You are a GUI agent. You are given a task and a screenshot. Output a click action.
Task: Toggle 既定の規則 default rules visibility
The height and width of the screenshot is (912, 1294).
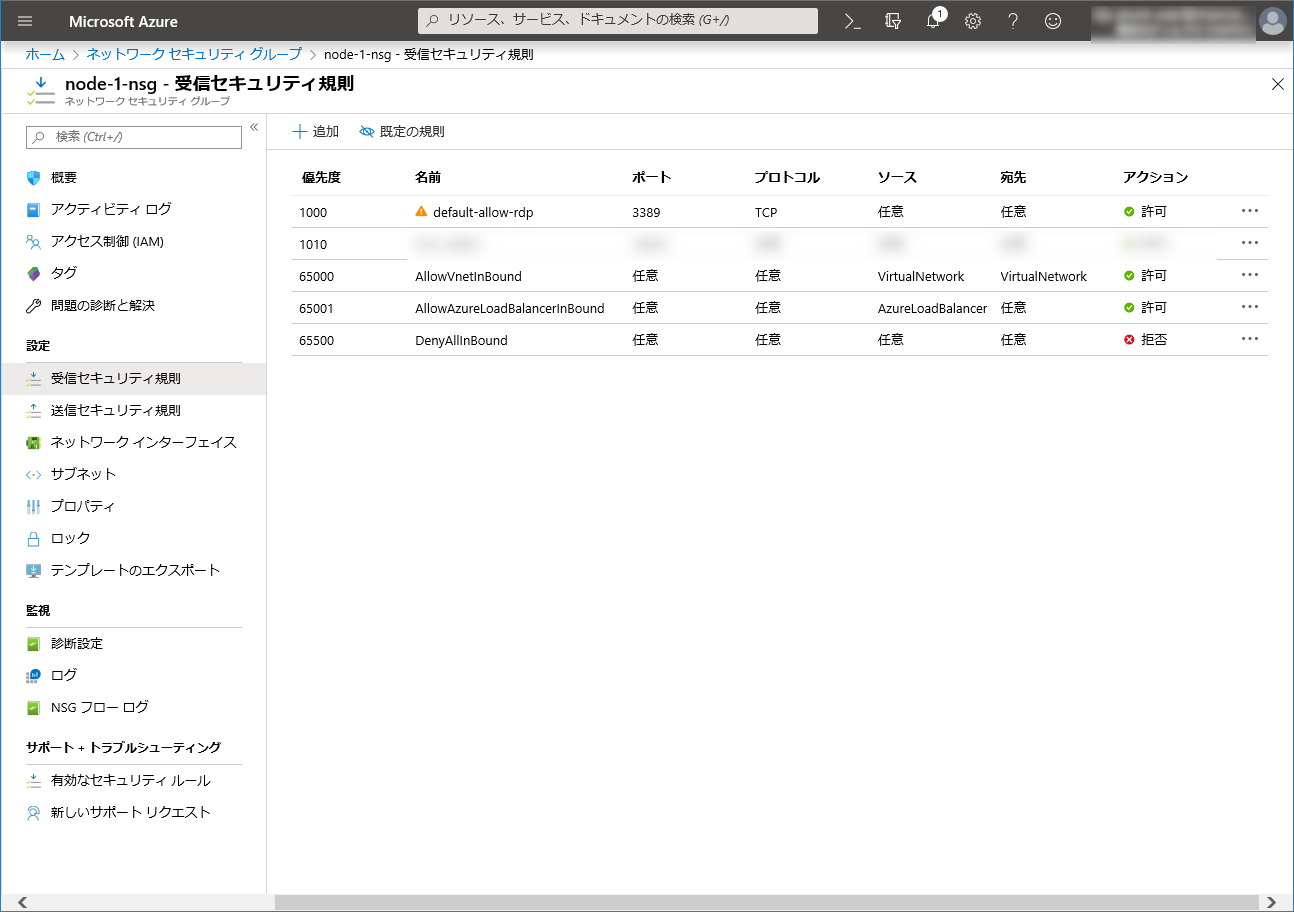[x=402, y=132]
